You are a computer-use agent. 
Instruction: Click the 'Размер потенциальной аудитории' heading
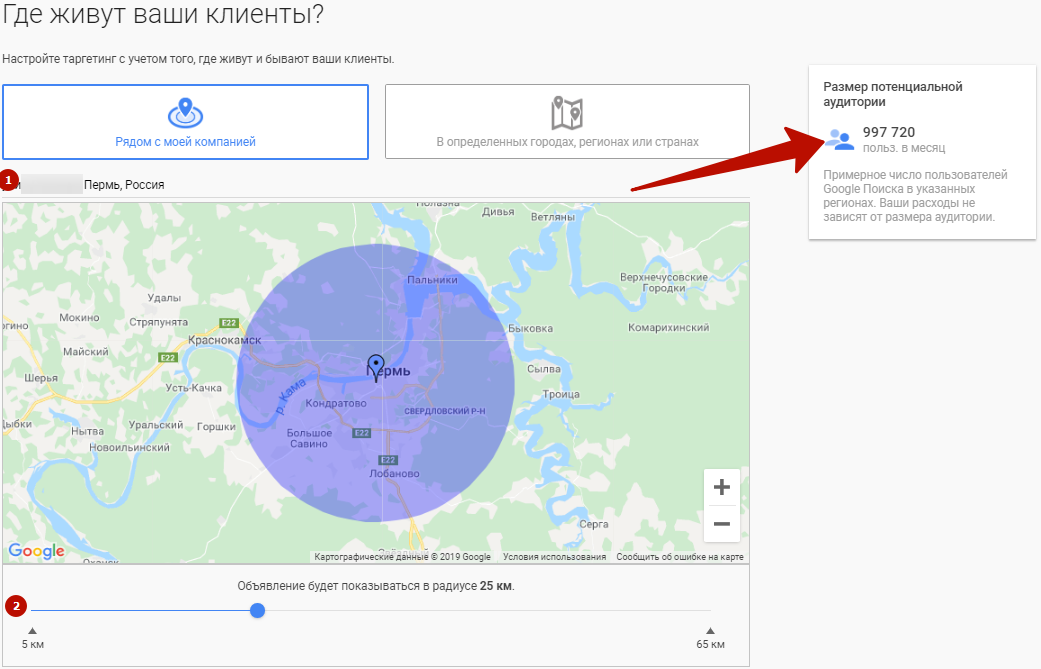point(893,94)
